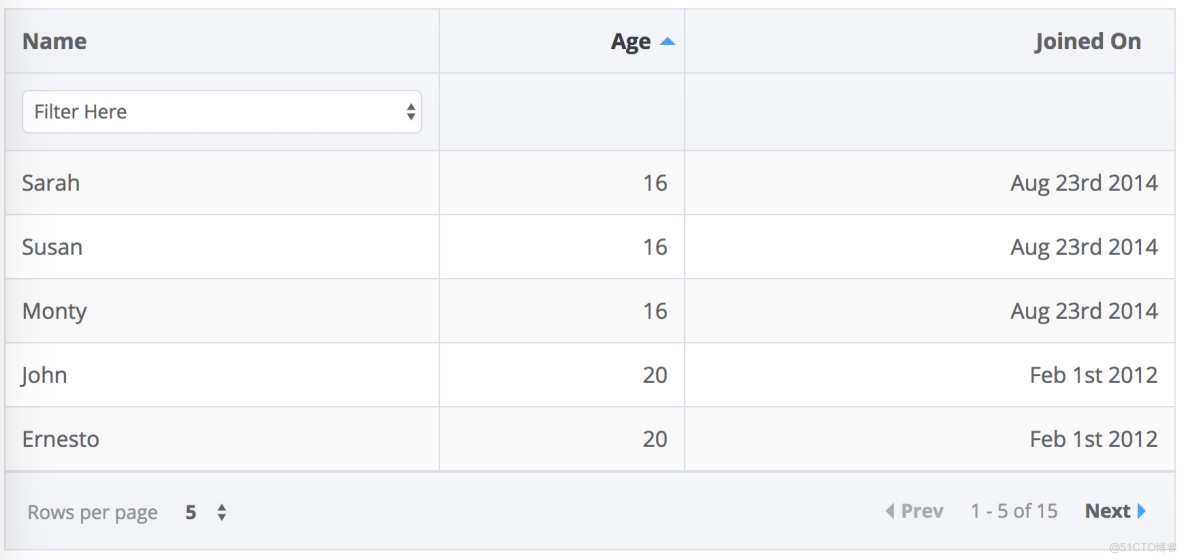Click on John's name cell
Screen dimensions: 1184x560
pos(44,375)
